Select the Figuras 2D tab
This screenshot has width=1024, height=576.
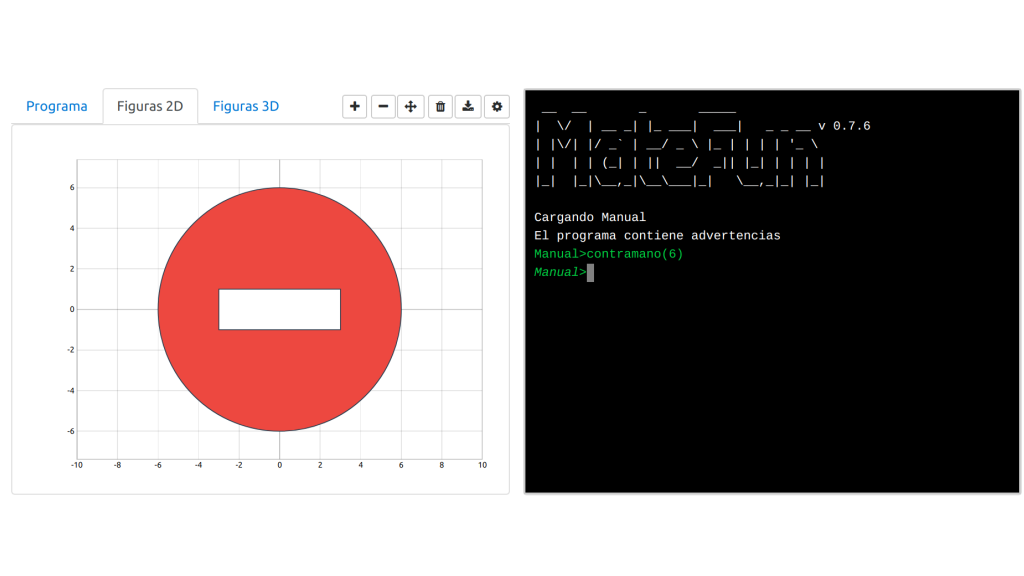[150, 106]
